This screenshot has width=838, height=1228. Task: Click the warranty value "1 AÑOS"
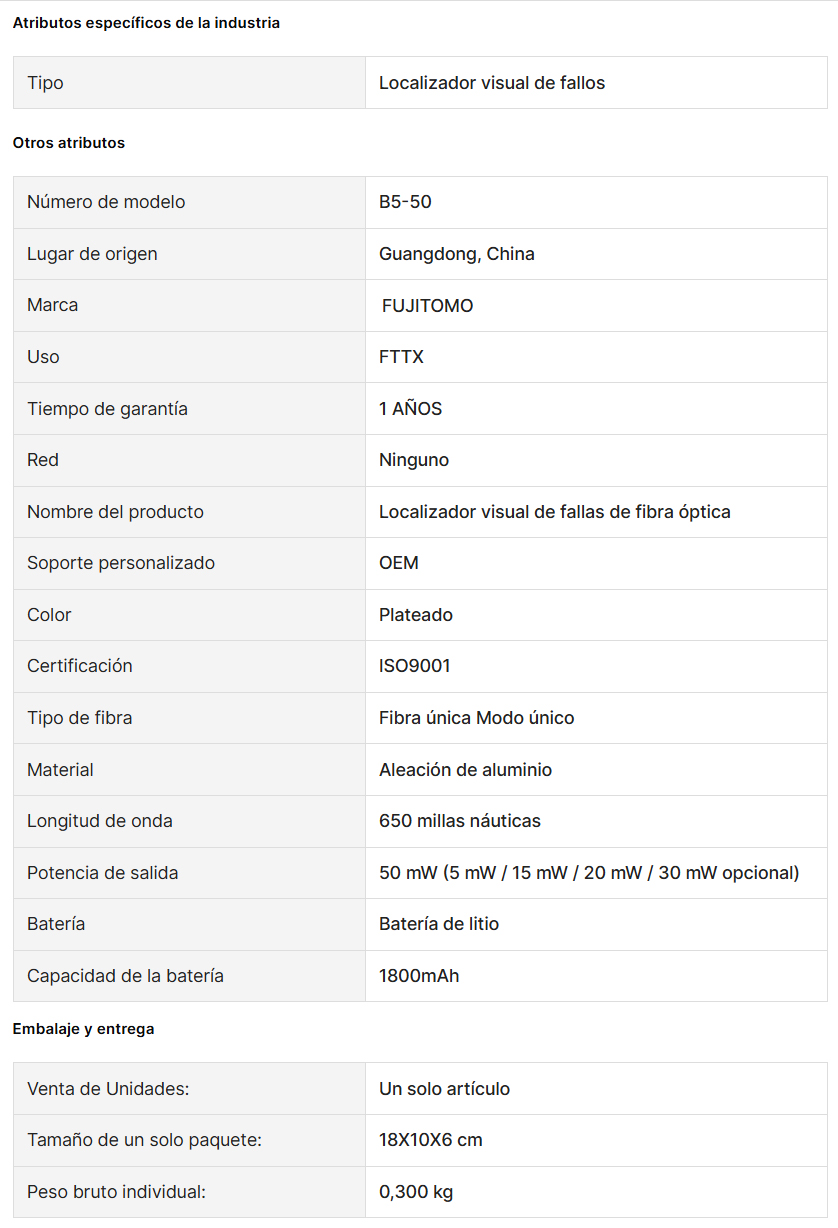410,409
